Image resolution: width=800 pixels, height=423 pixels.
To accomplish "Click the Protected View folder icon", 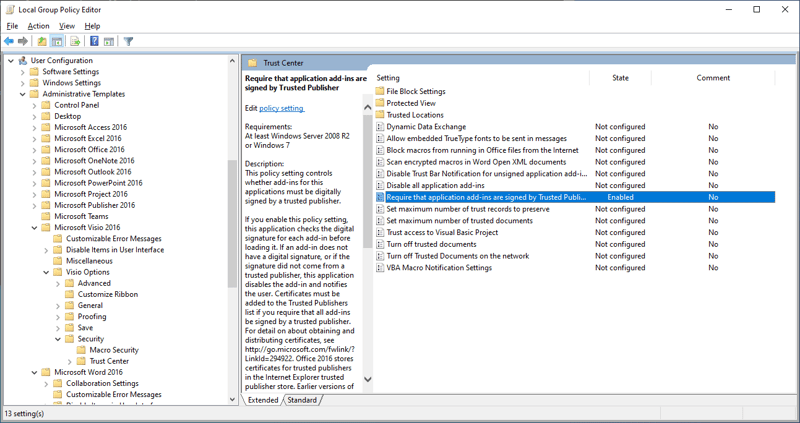I will 380,103.
